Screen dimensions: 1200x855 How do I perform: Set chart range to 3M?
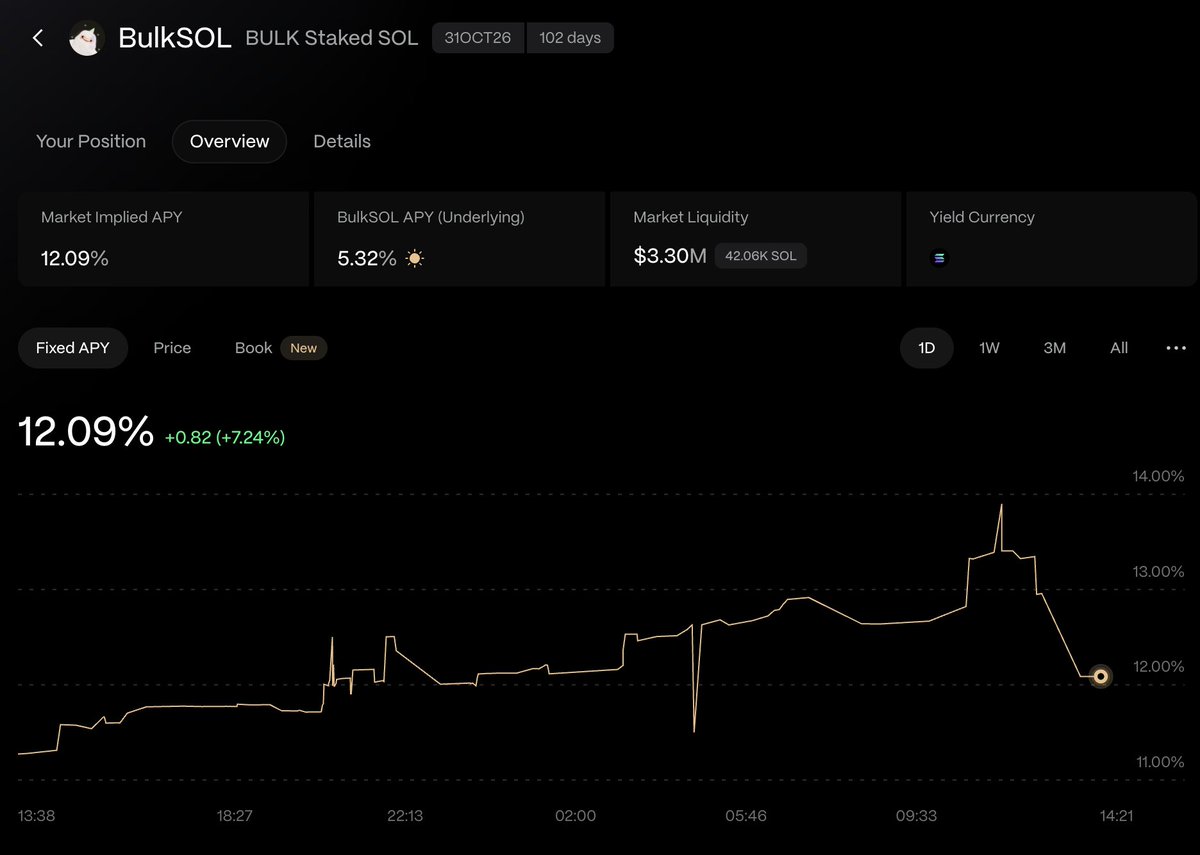[1054, 348]
